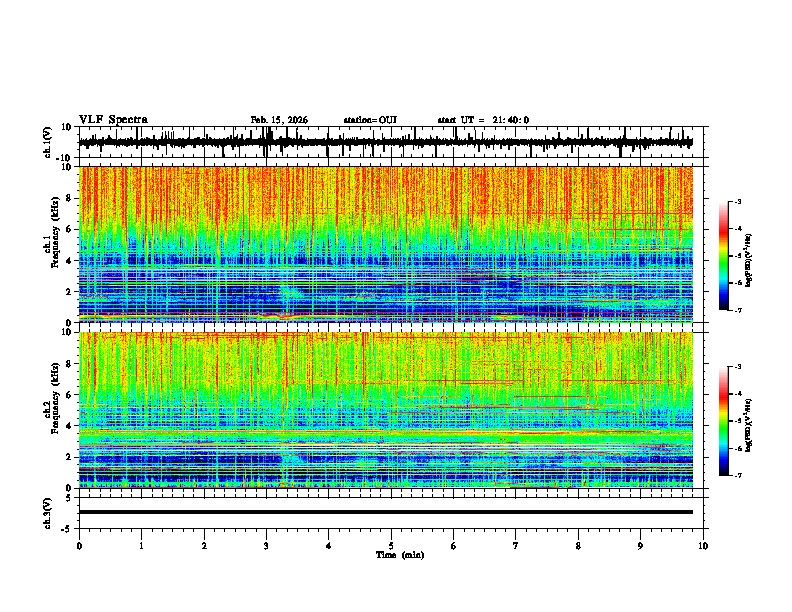792x612 pixels.
Task: Click the "VLF Spectra" title text
Action: pyautogui.click(x=113, y=120)
